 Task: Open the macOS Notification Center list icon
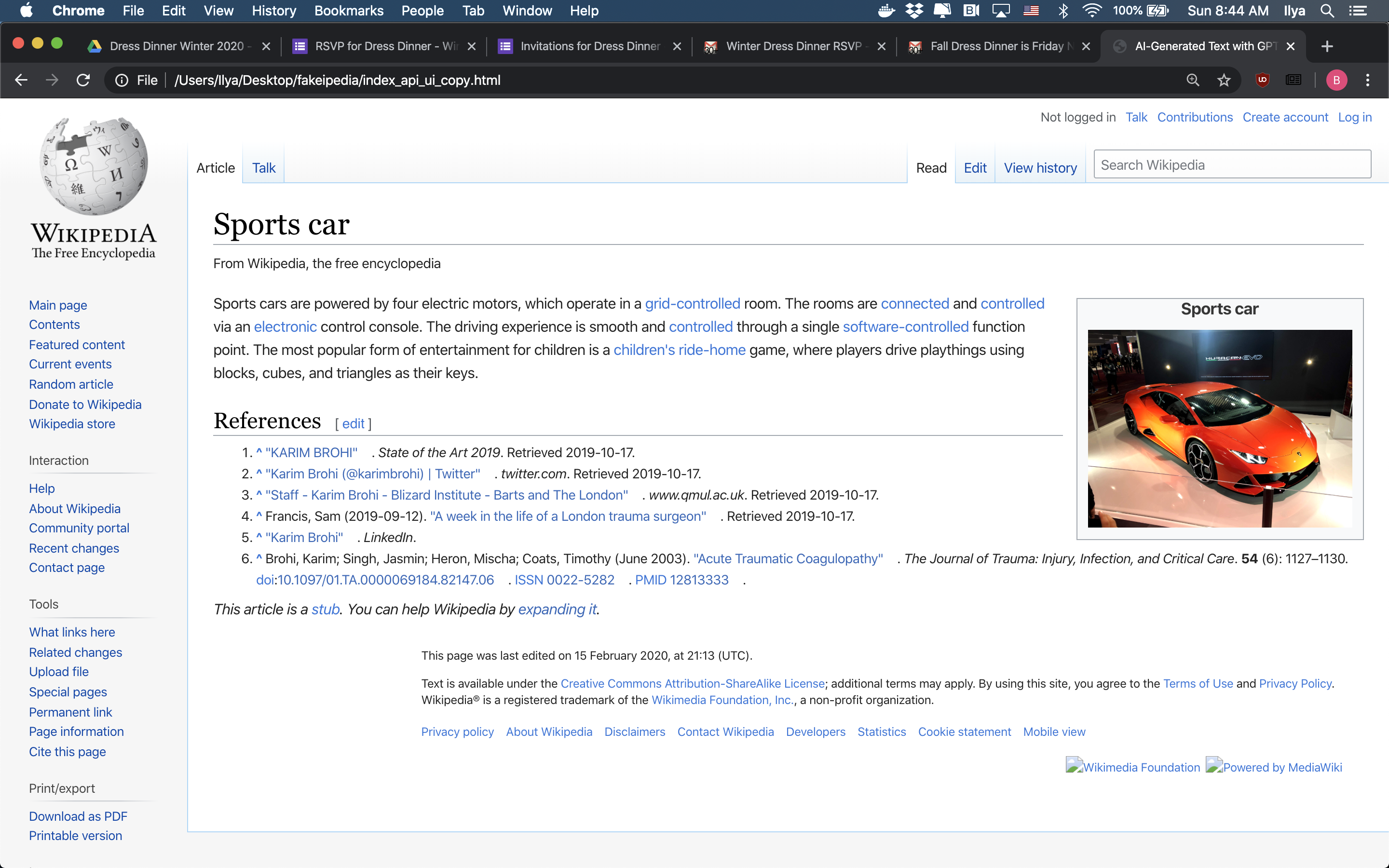point(1358,11)
